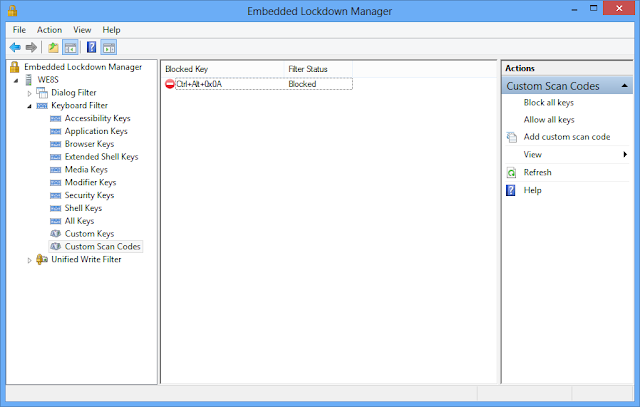Sort by the Blocked Key column header
640x407 pixels.
click(223, 69)
